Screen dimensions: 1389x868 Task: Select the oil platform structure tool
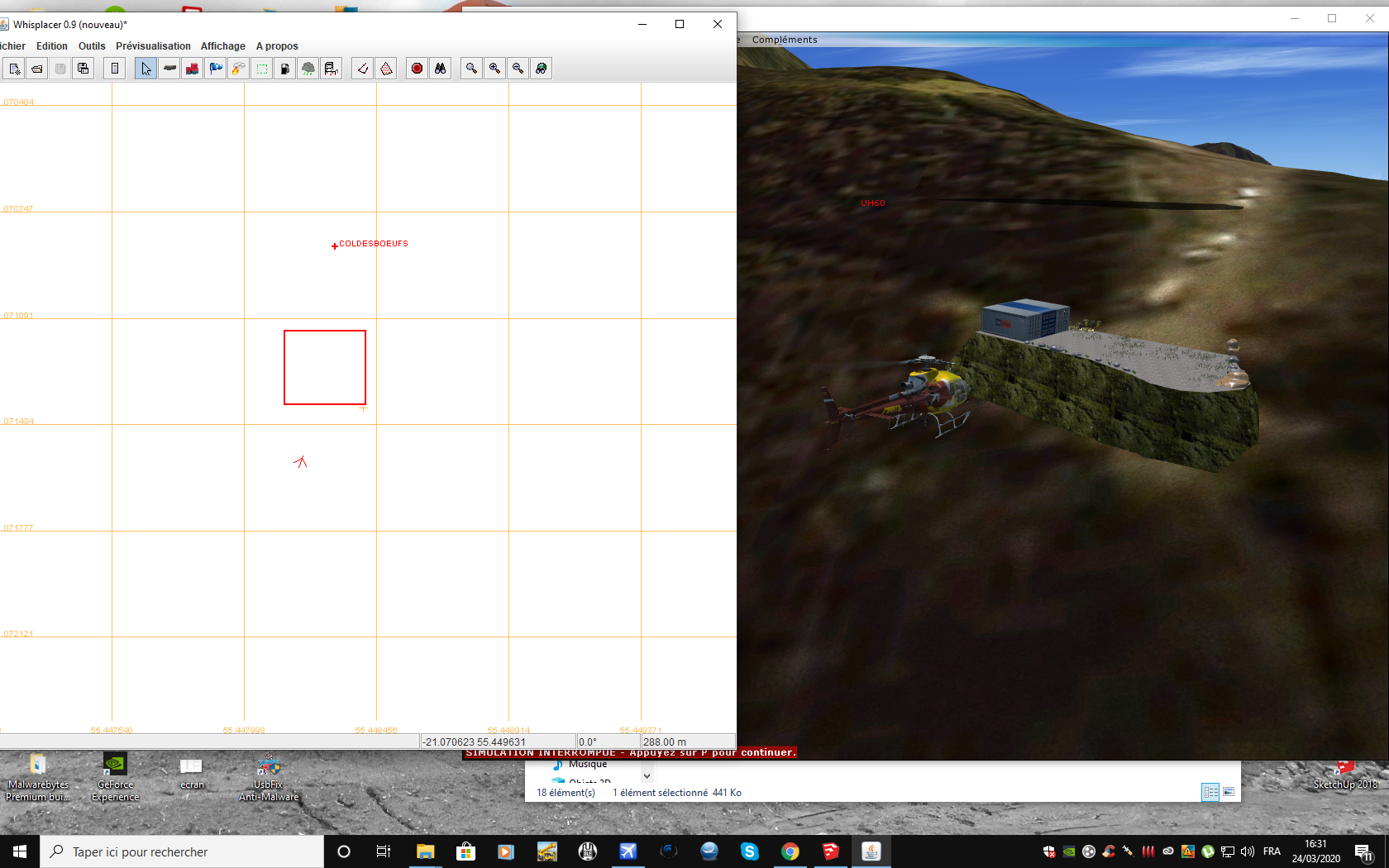click(332, 69)
